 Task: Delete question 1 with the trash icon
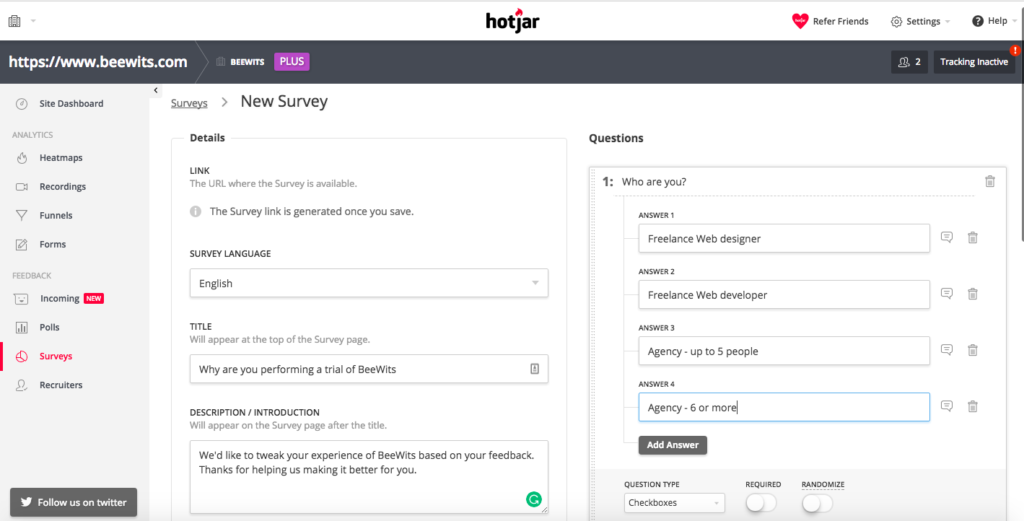989,182
